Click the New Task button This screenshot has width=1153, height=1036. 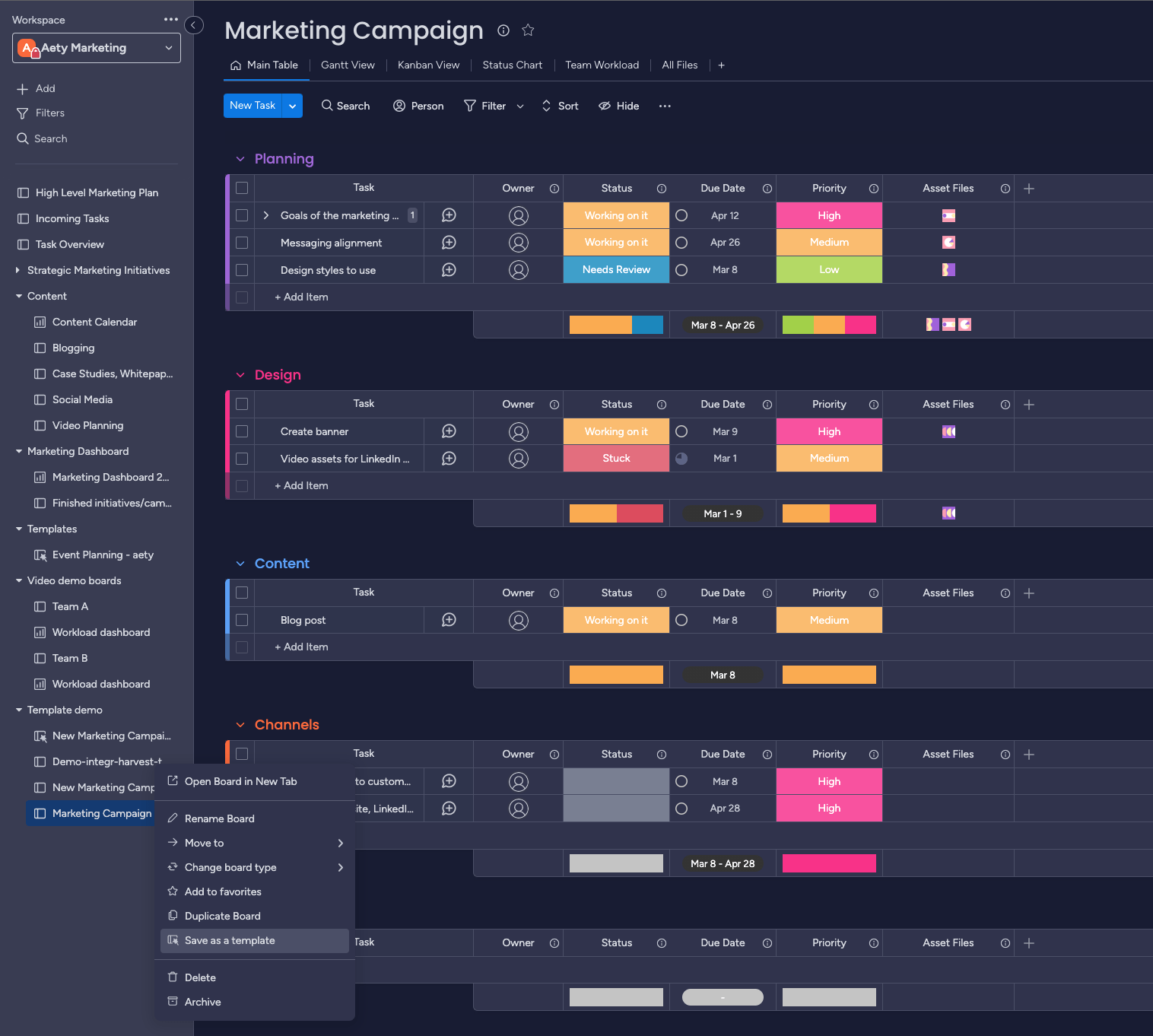coord(253,106)
